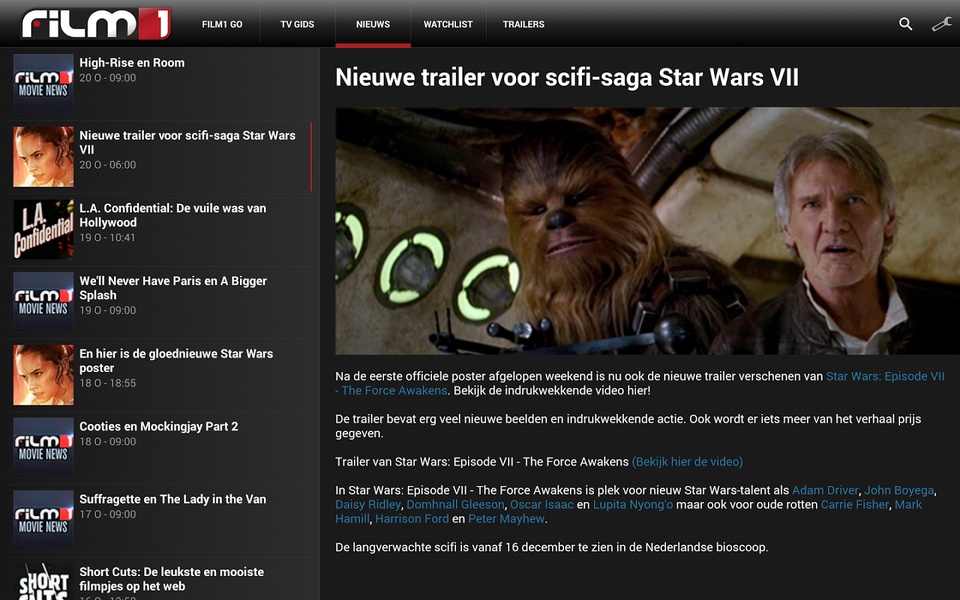
Task: Open the John Boyega link
Action: click(x=899, y=490)
